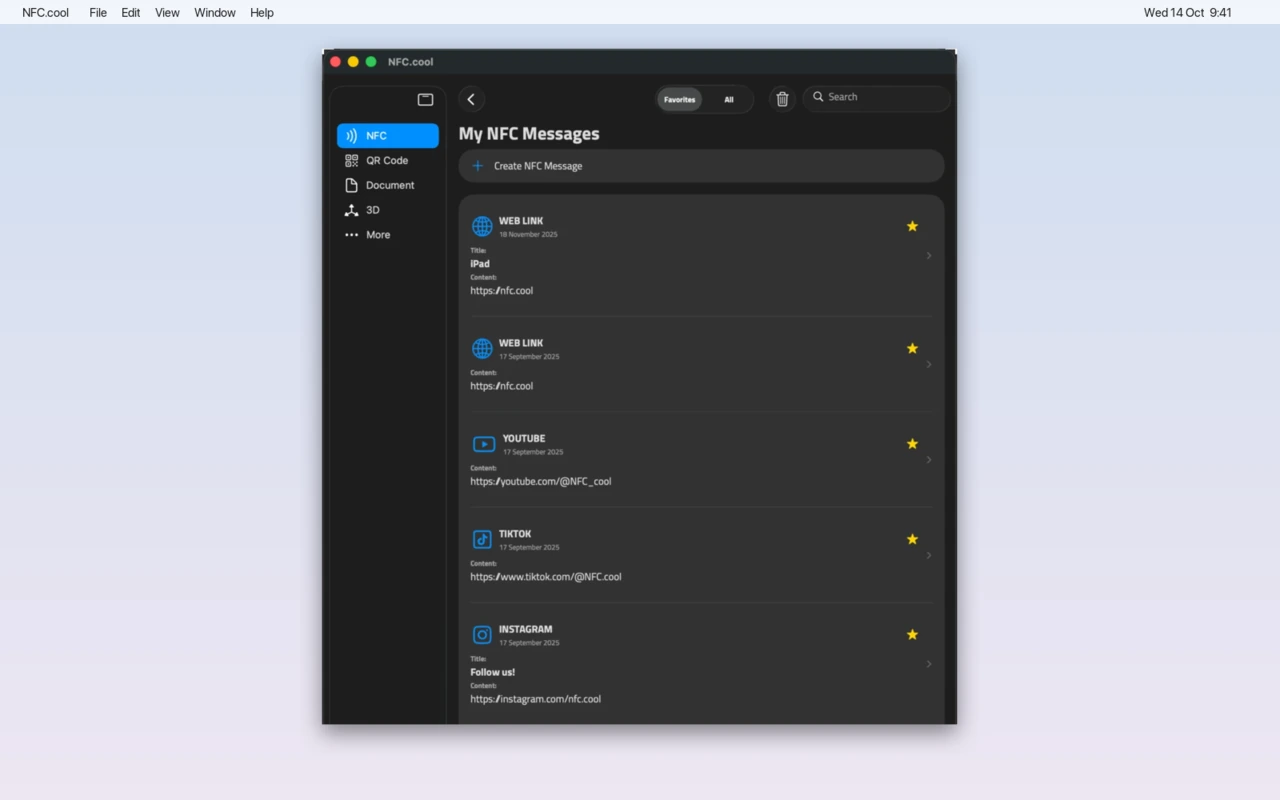
Task: Toggle the Instagram message favorite star
Action: click(x=912, y=634)
